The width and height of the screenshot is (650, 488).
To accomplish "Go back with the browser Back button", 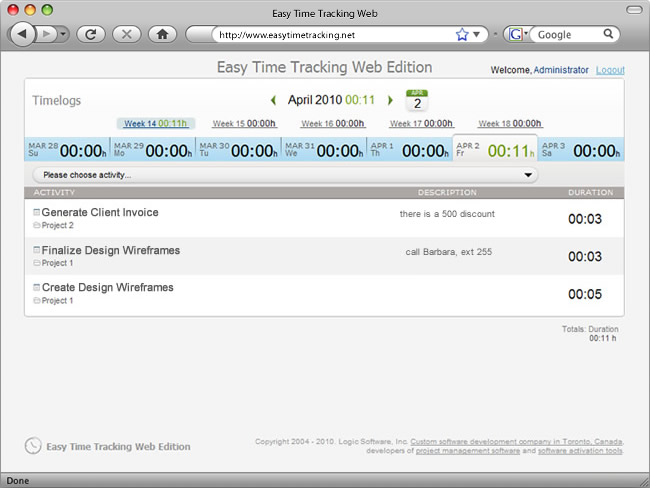I will (22, 34).
